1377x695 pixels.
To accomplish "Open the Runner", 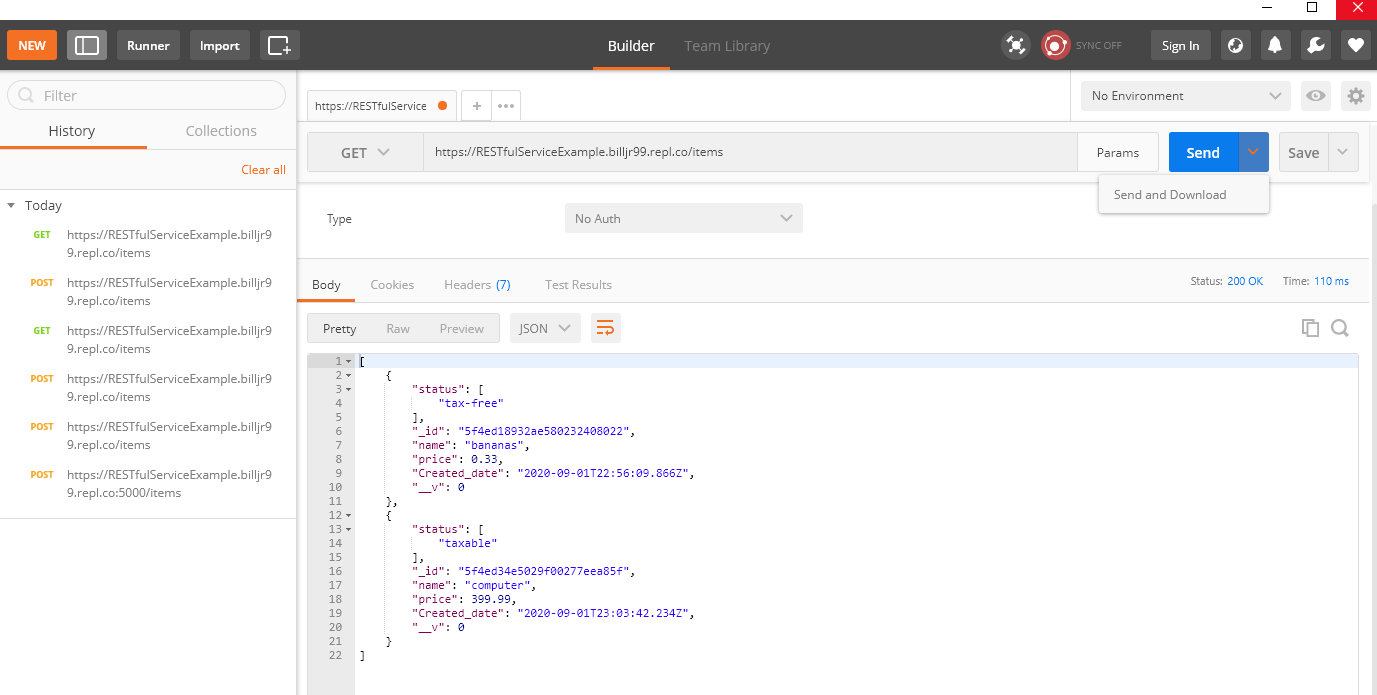I will pos(148,45).
